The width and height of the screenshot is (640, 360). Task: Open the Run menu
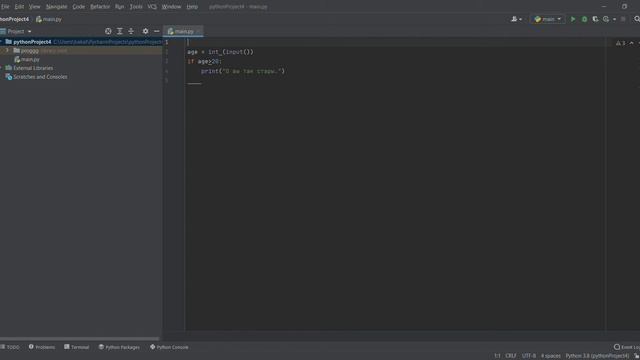point(119,7)
